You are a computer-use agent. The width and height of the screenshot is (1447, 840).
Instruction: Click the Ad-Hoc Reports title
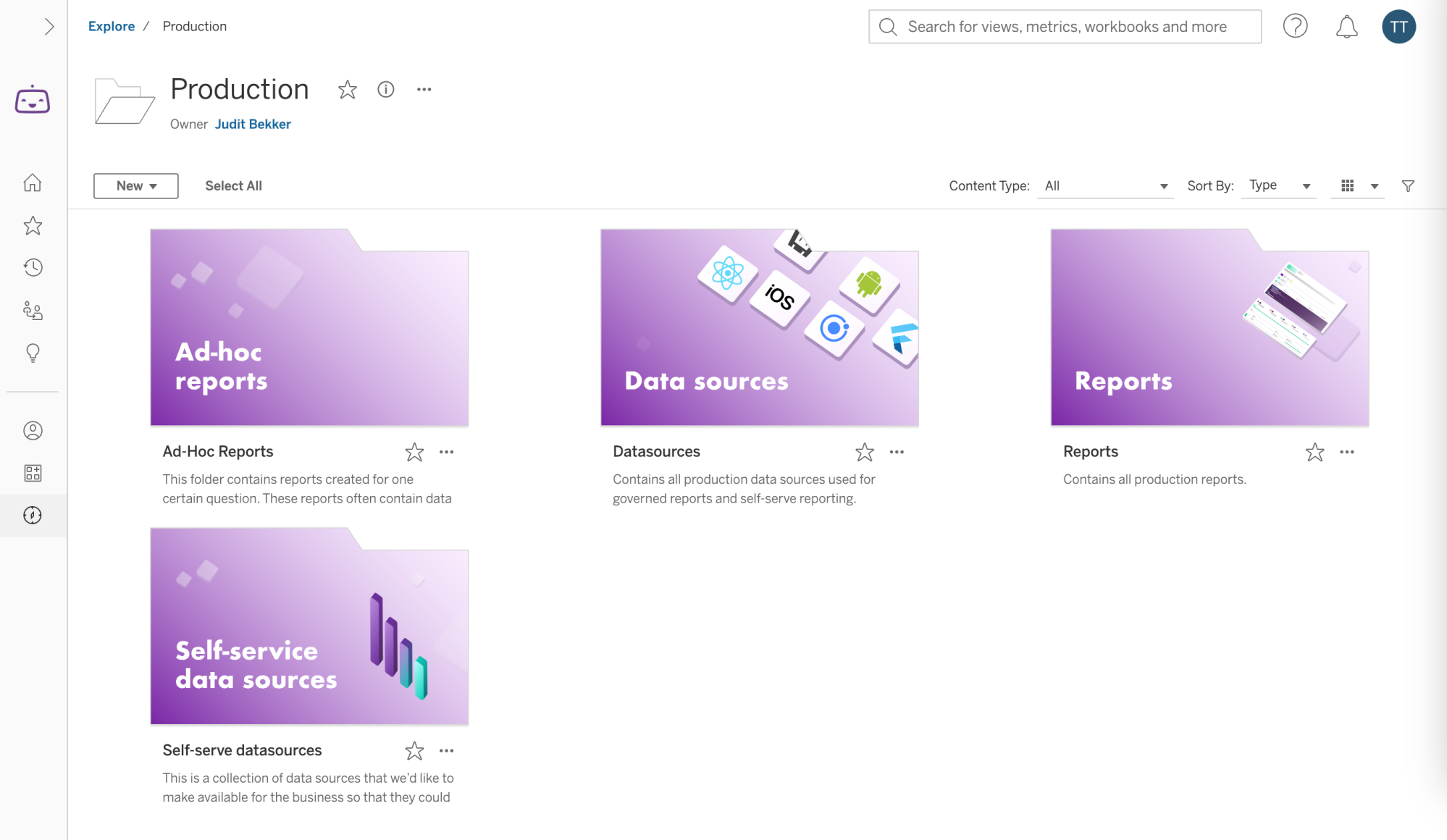218,451
